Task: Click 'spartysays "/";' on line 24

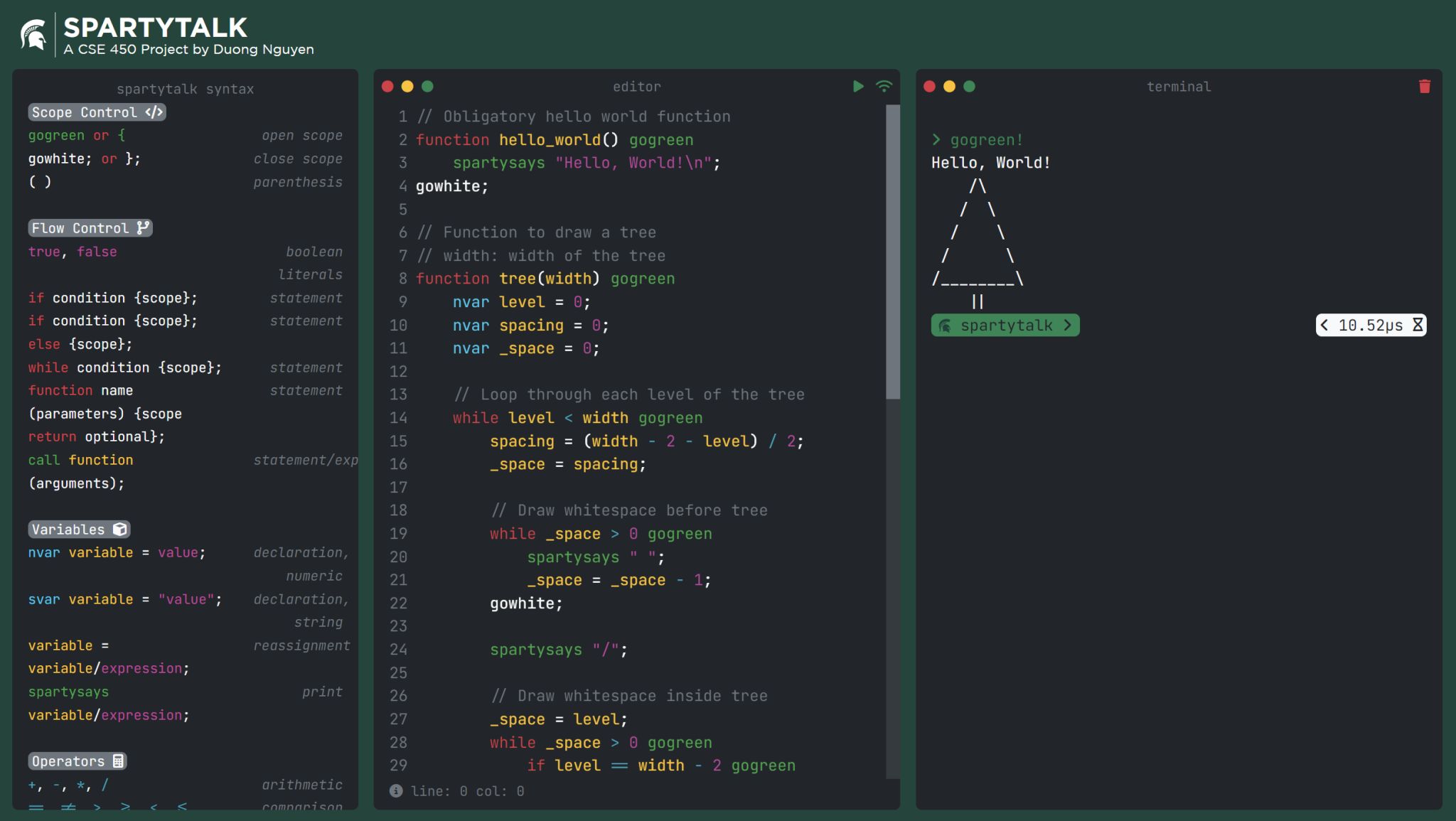Action: point(559,650)
